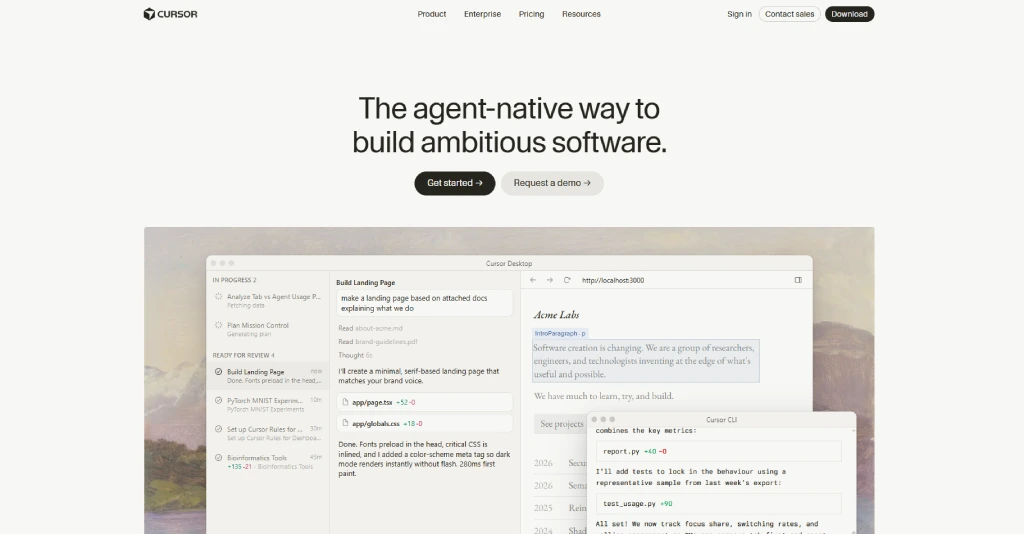The height and width of the screenshot is (534, 1024).
Task: Click the Request a demo button
Action: pos(552,183)
